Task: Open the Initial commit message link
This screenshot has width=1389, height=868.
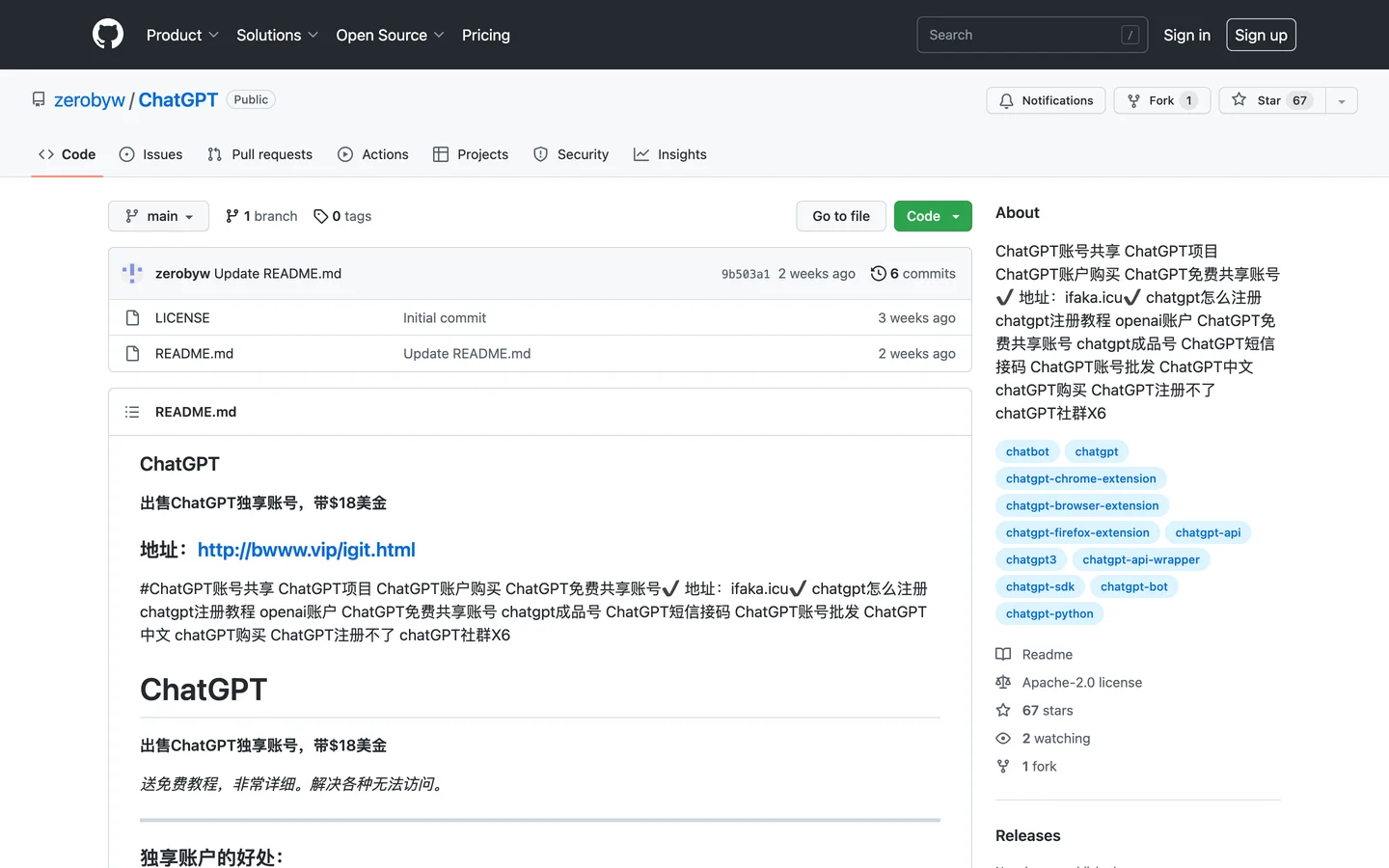Action: pos(445,317)
